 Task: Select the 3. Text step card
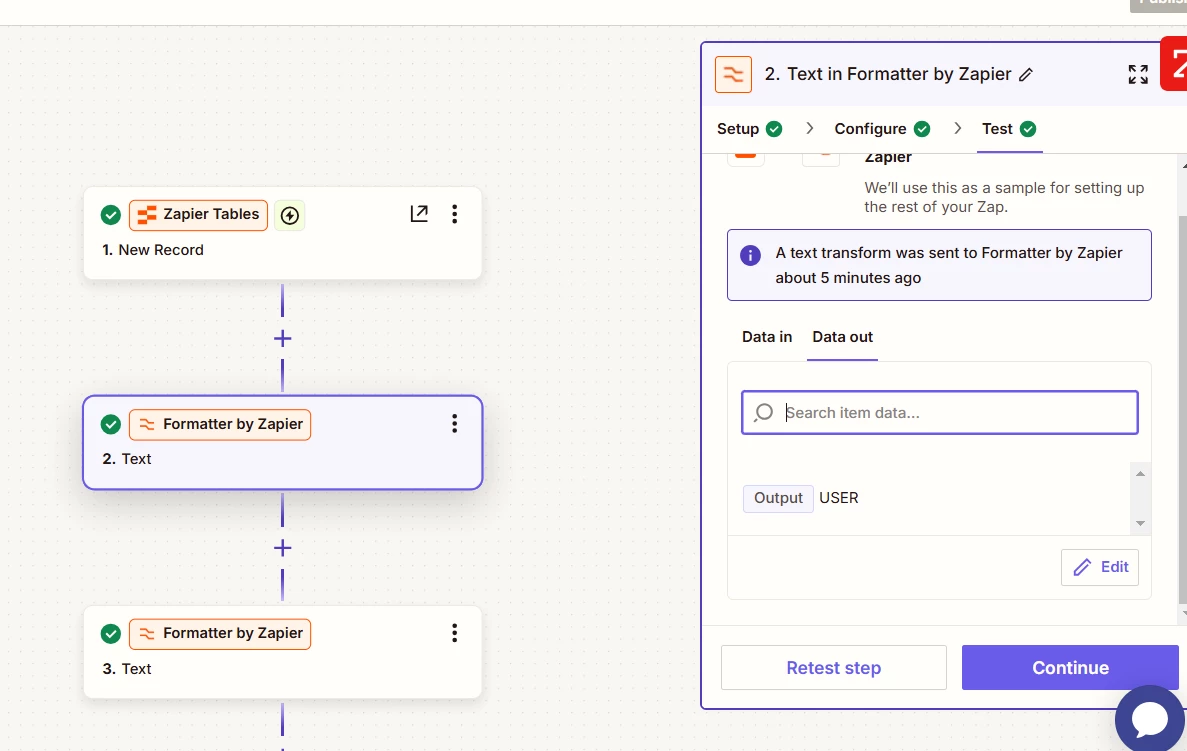[282, 652]
